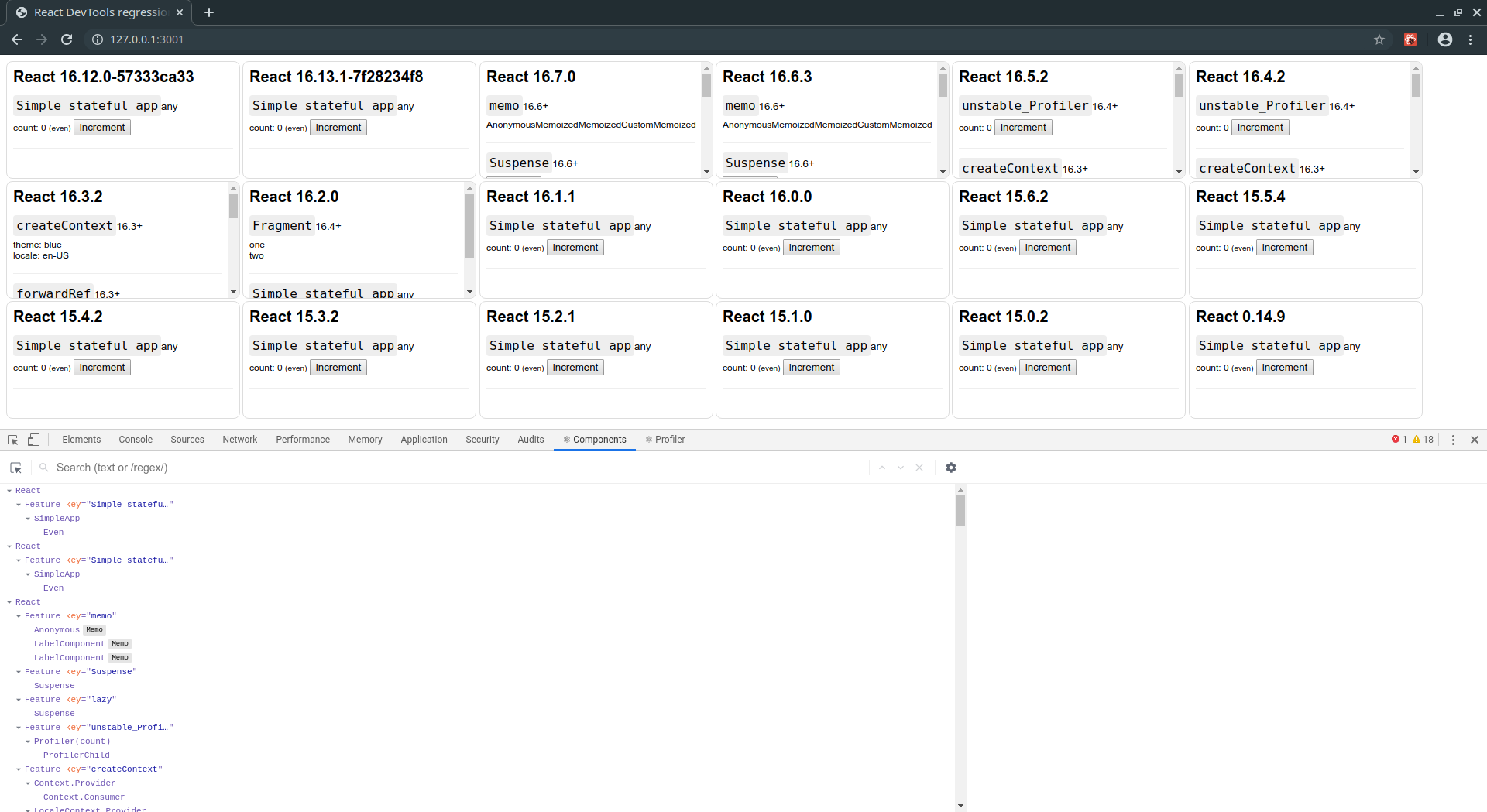
Task: Close the React DevTools regression tab
Action: 180,12
